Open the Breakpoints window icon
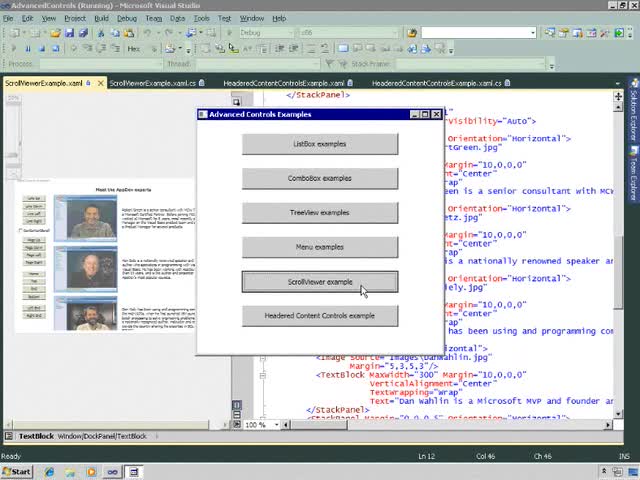The width and height of the screenshot is (640, 480). pos(170,49)
